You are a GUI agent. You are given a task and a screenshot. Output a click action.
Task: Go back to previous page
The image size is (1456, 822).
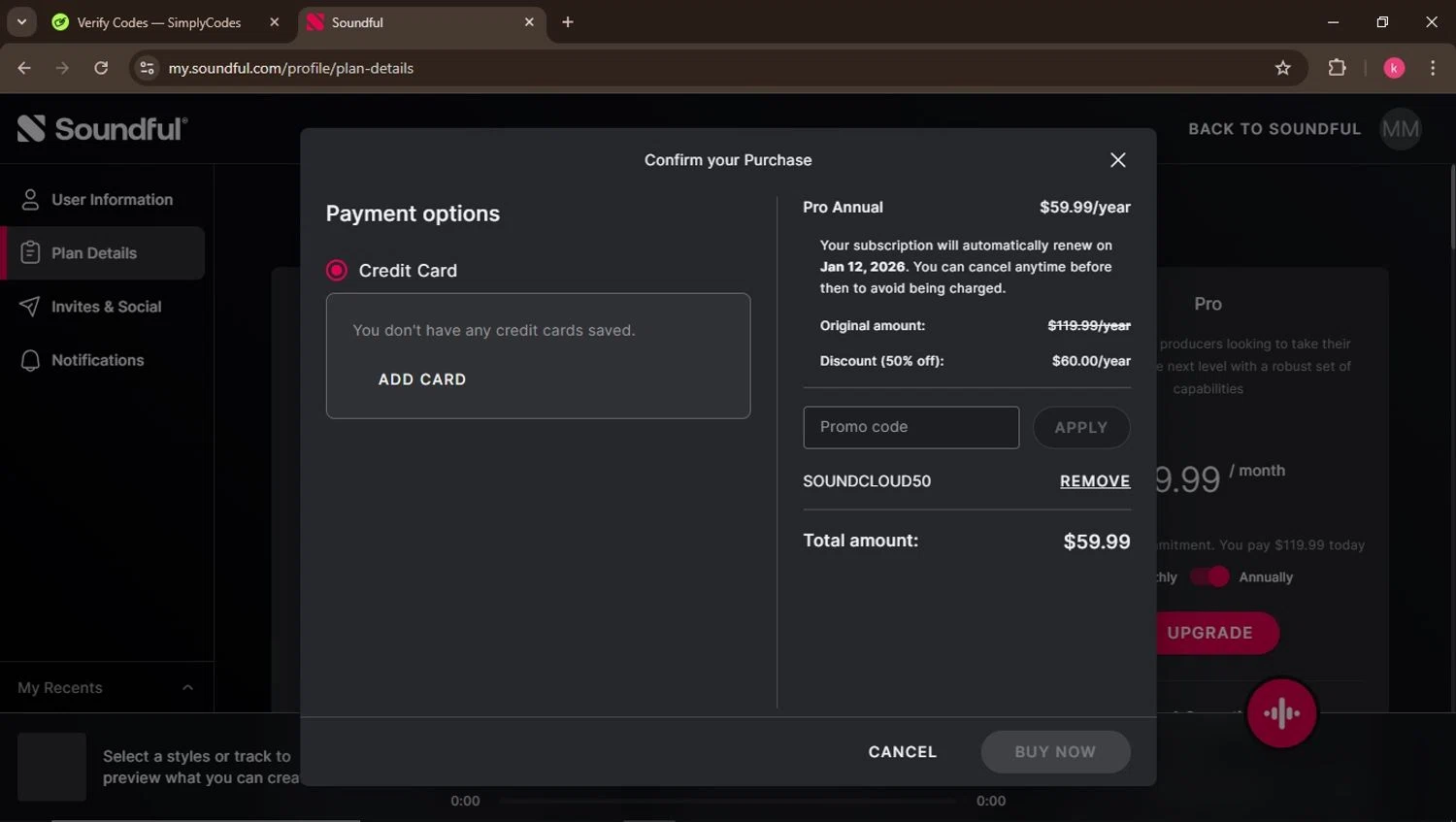24,68
